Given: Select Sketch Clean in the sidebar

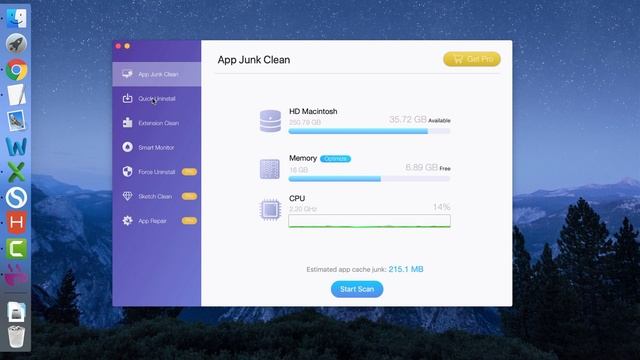Looking at the screenshot, I should click(157, 196).
